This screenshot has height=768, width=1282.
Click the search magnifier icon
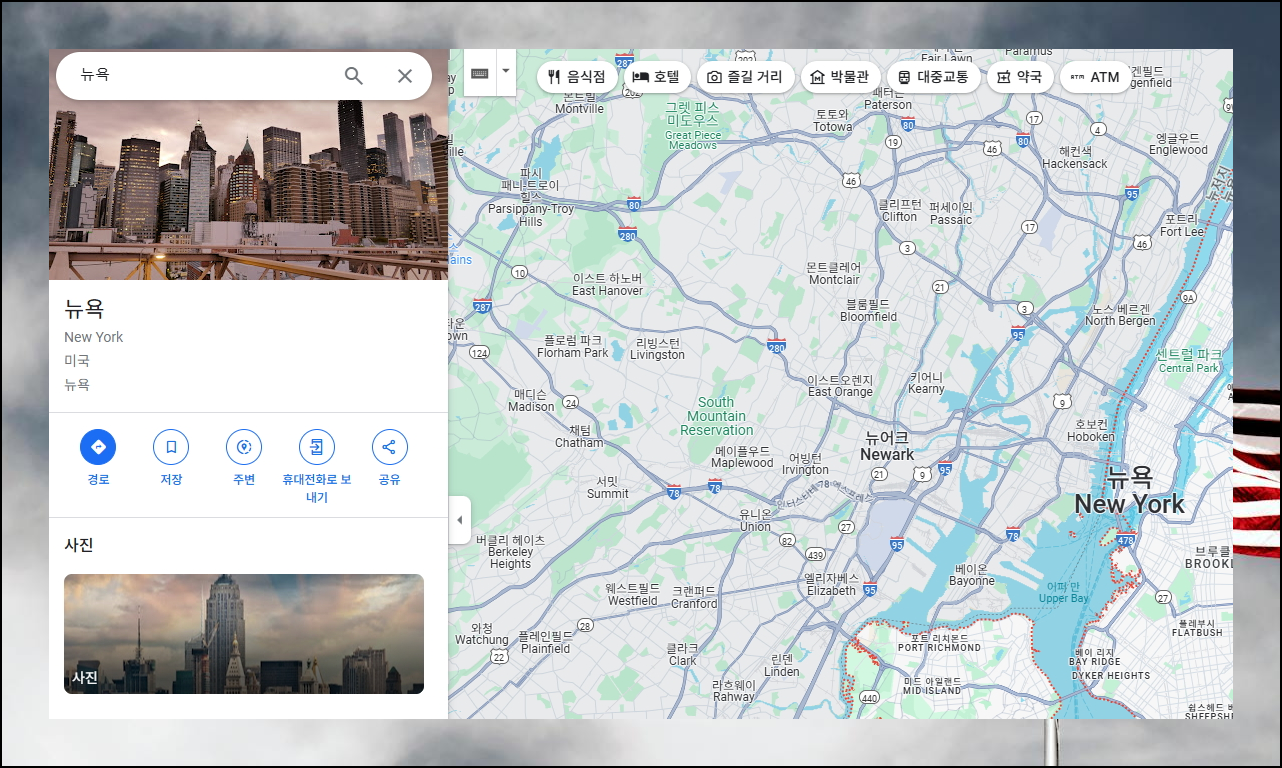click(x=354, y=75)
